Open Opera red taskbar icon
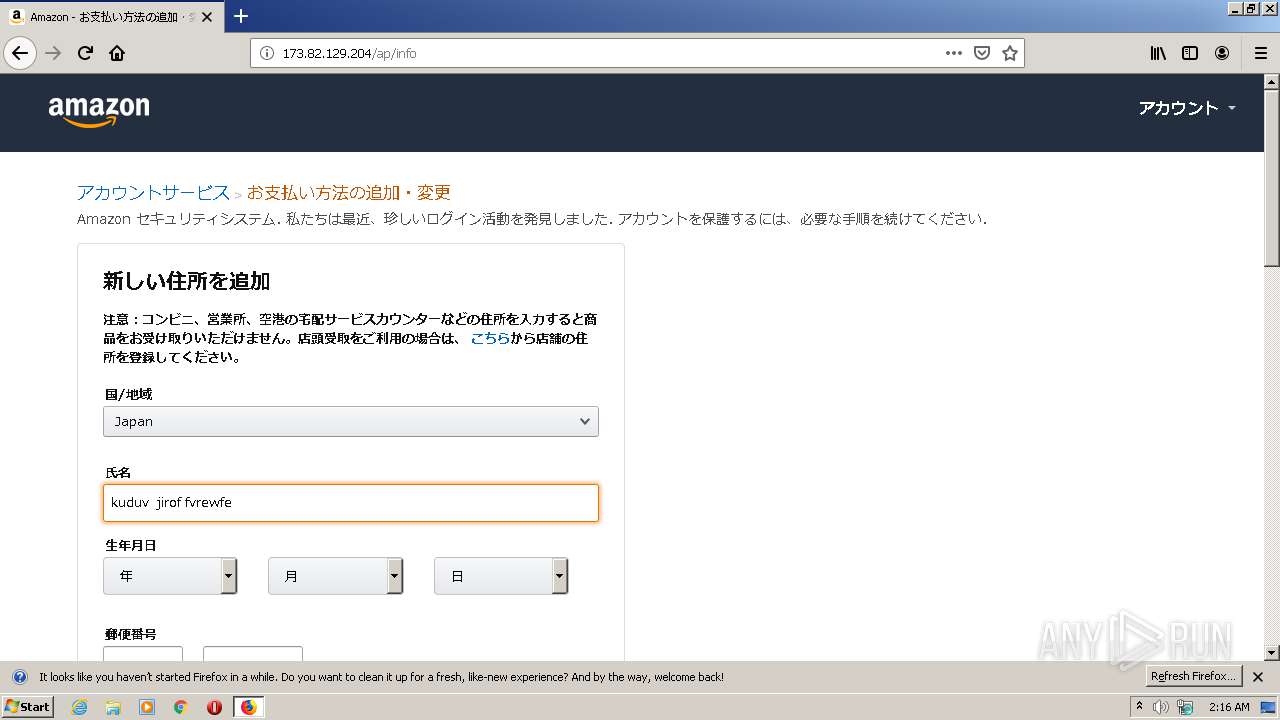This screenshot has height=720, width=1280. [214, 707]
